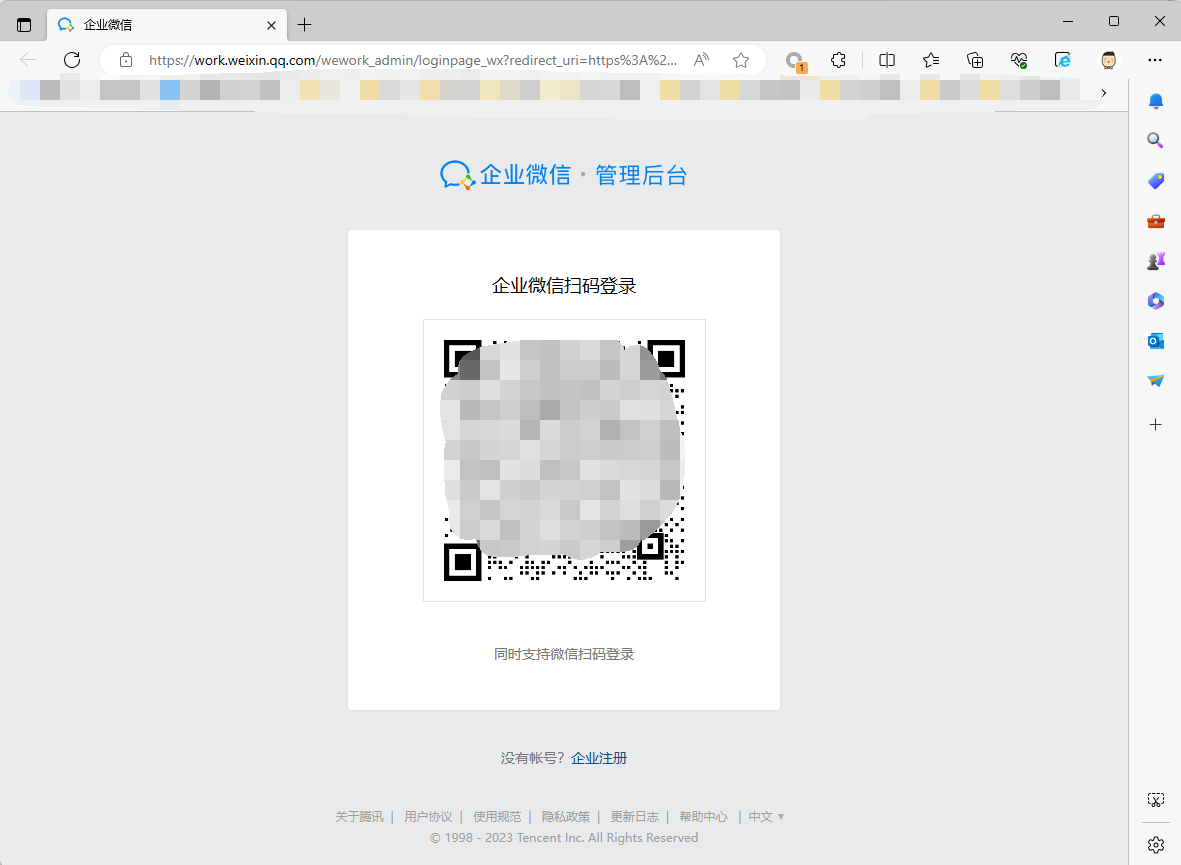1181x865 pixels.
Task: Click the 没有帐号？ text
Action: [x=533, y=758]
